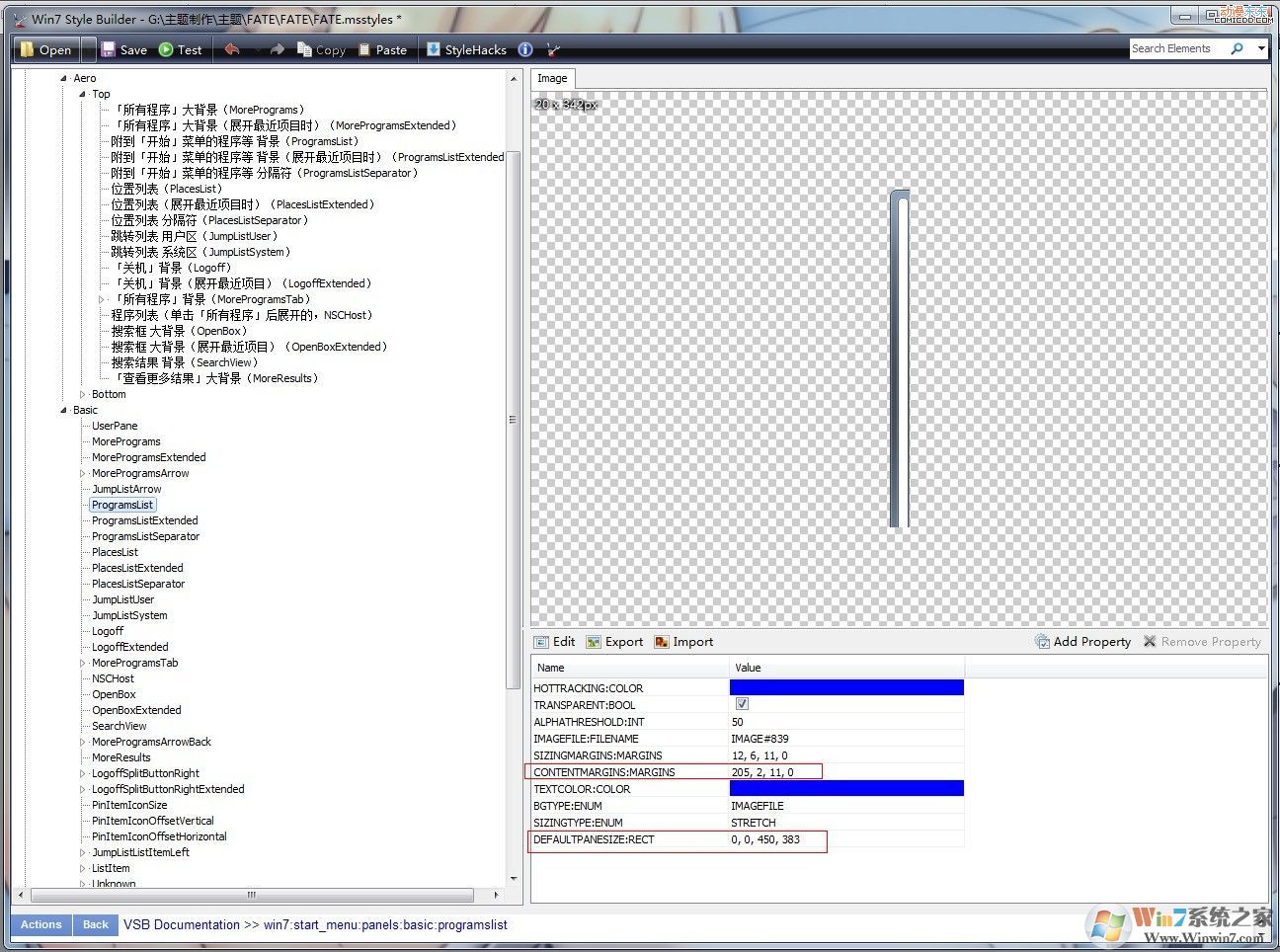
Task: Click Add Property above the property list
Action: (x=1082, y=641)
